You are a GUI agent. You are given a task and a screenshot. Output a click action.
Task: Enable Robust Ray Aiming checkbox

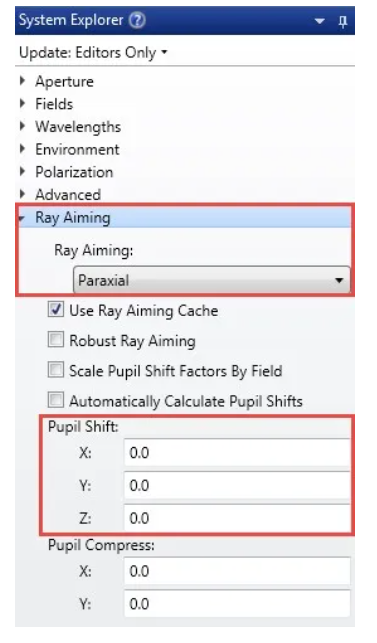pos(56,340)
